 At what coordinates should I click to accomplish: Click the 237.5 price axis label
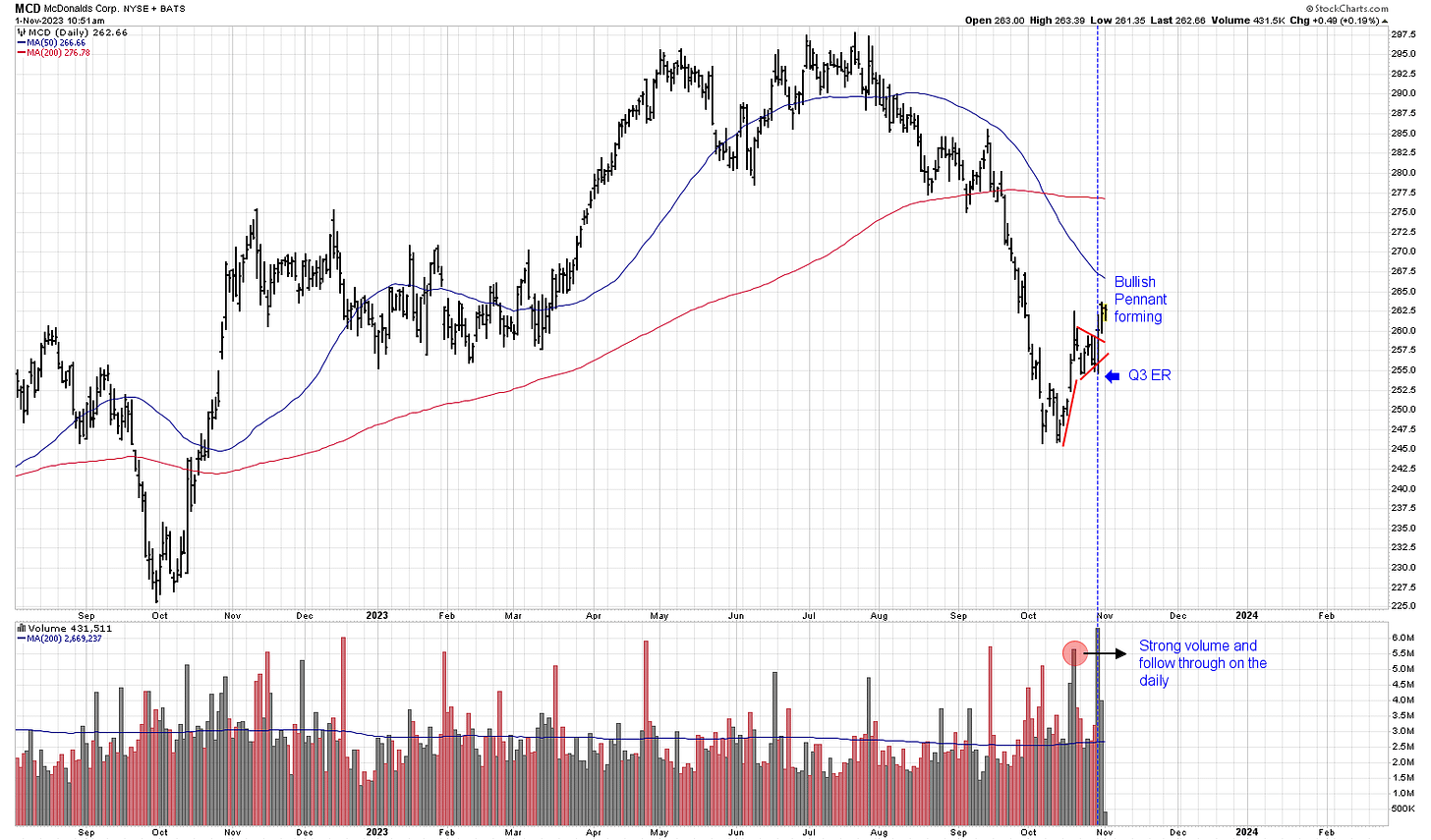1403,508
